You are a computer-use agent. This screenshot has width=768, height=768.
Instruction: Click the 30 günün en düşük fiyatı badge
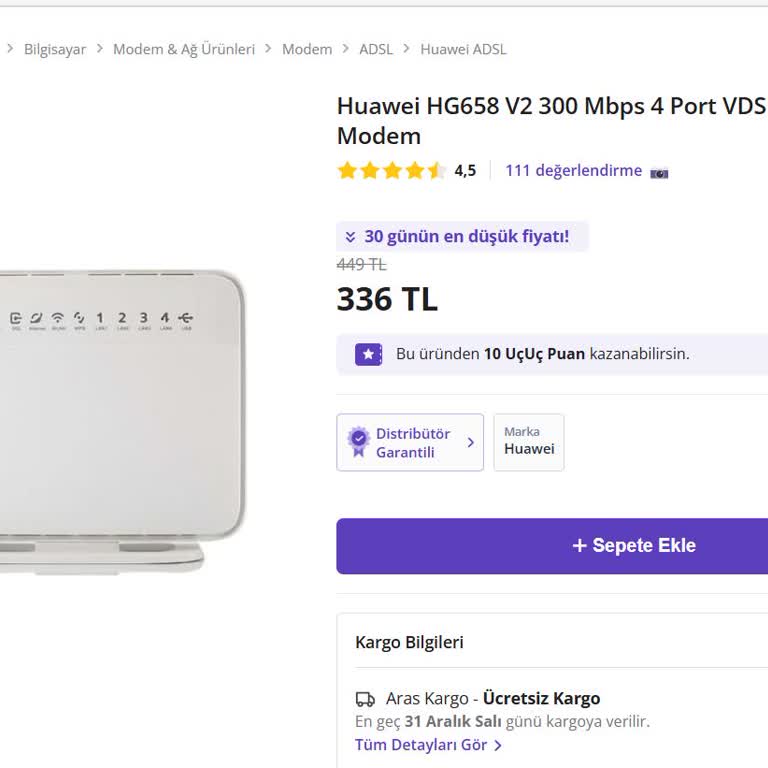click(x=462, y=237)
